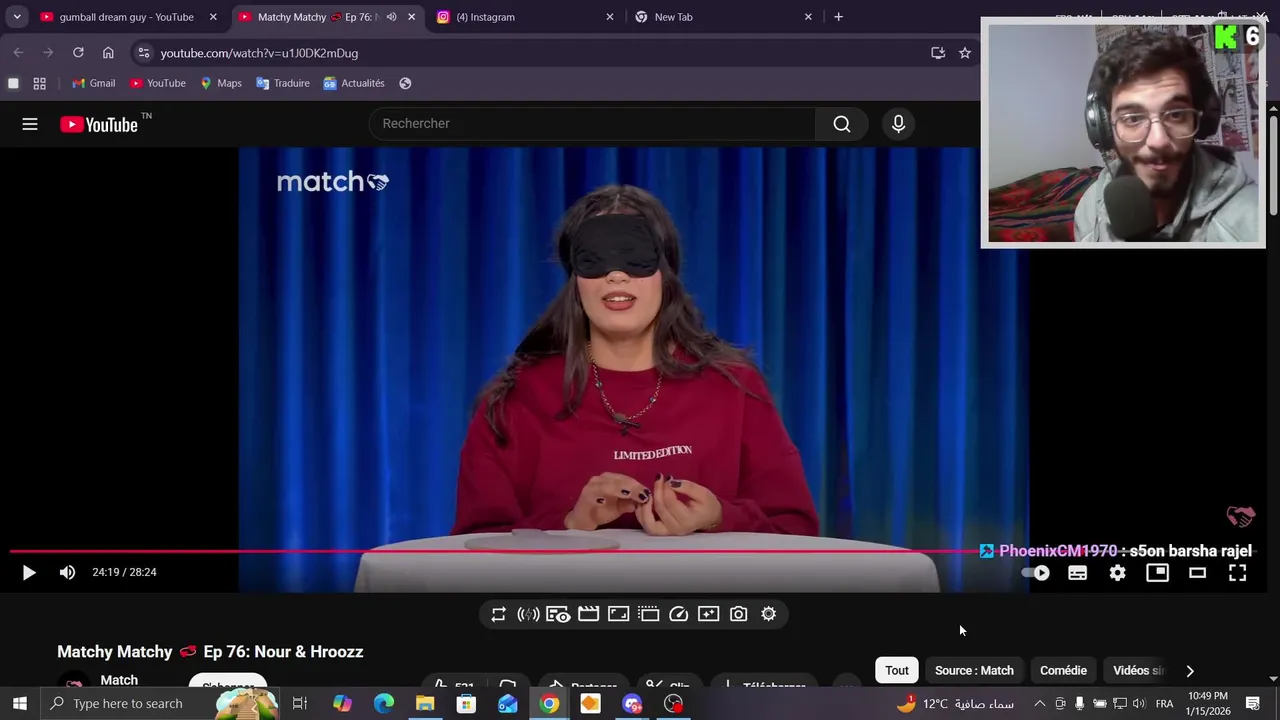This screenshot has height=720, width=1280.
Task: Open the apps grid in bookmarks bar
Action: pyautogui.click(x=40, y=83)
